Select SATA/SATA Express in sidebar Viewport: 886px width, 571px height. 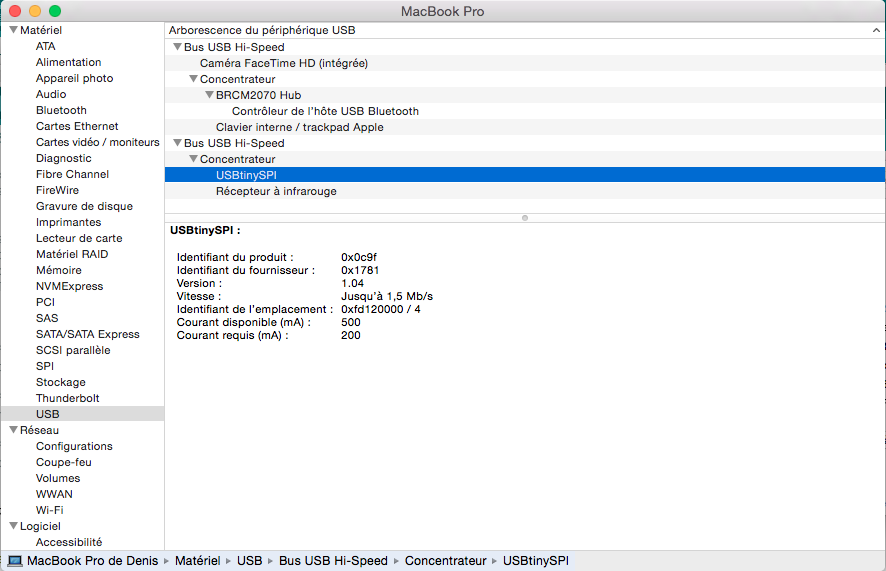click(88, 334)
